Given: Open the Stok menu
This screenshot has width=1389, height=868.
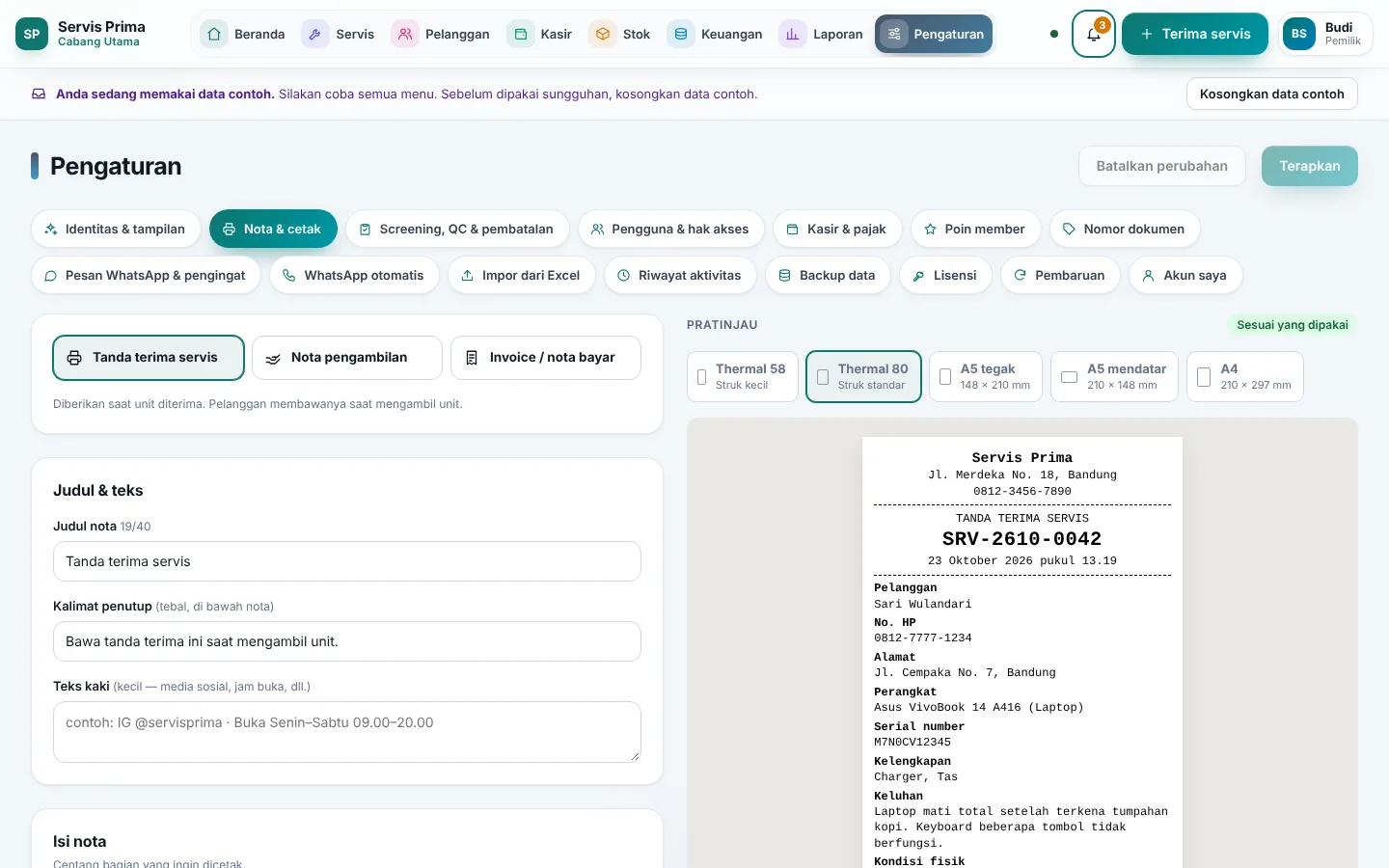Looking at the screenshot, I should click(620, 34).
